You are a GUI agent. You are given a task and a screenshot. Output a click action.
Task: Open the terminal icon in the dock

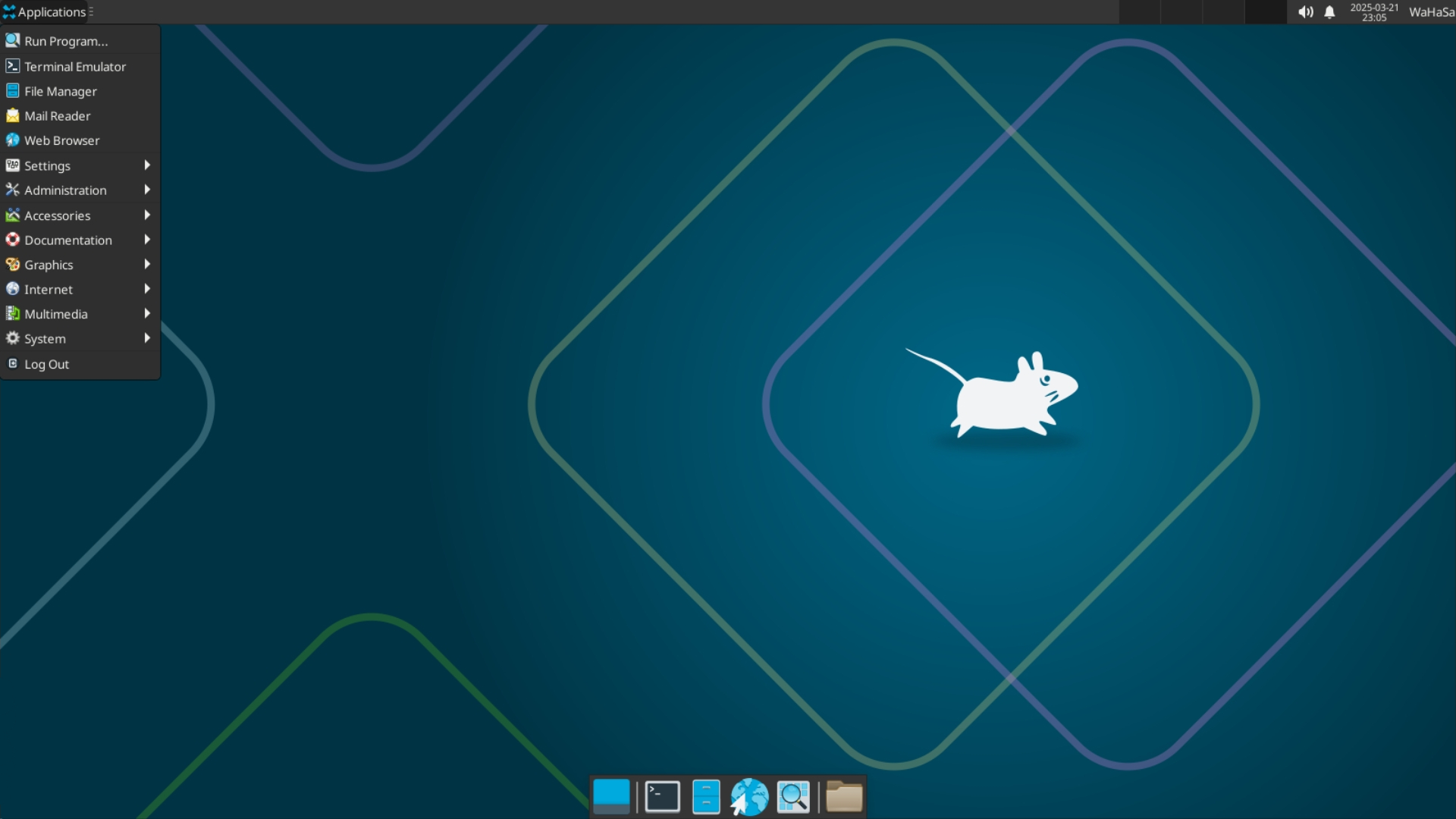pyautogui.click(x=662, y=796)
